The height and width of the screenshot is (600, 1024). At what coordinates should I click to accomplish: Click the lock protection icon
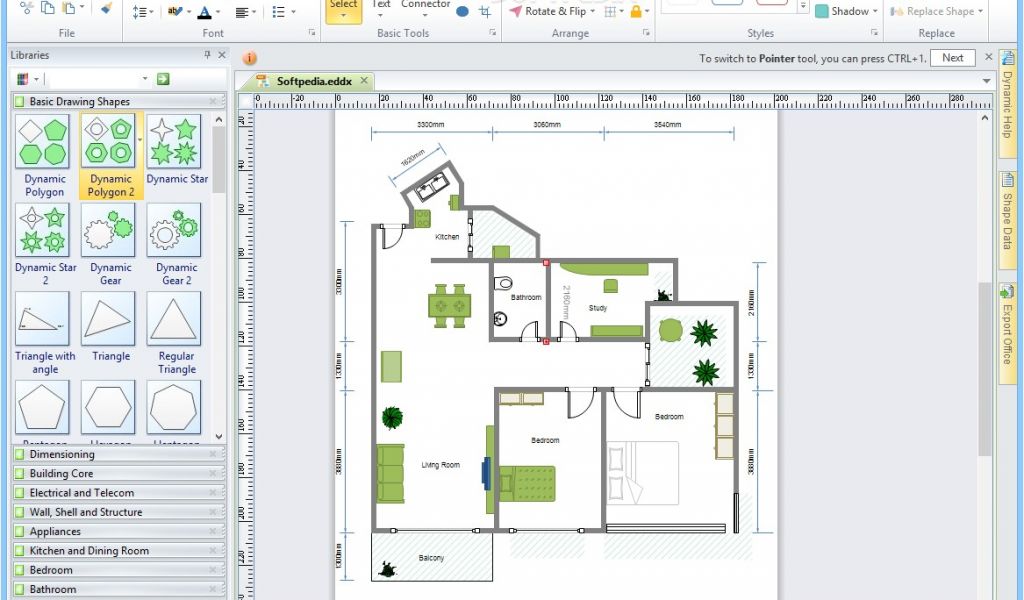(x=636, y=12)
